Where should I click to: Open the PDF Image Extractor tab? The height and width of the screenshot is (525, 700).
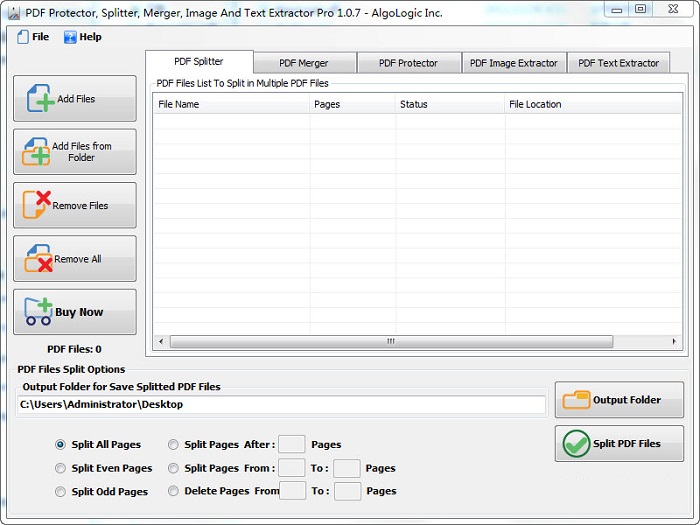tap(513, 63)
